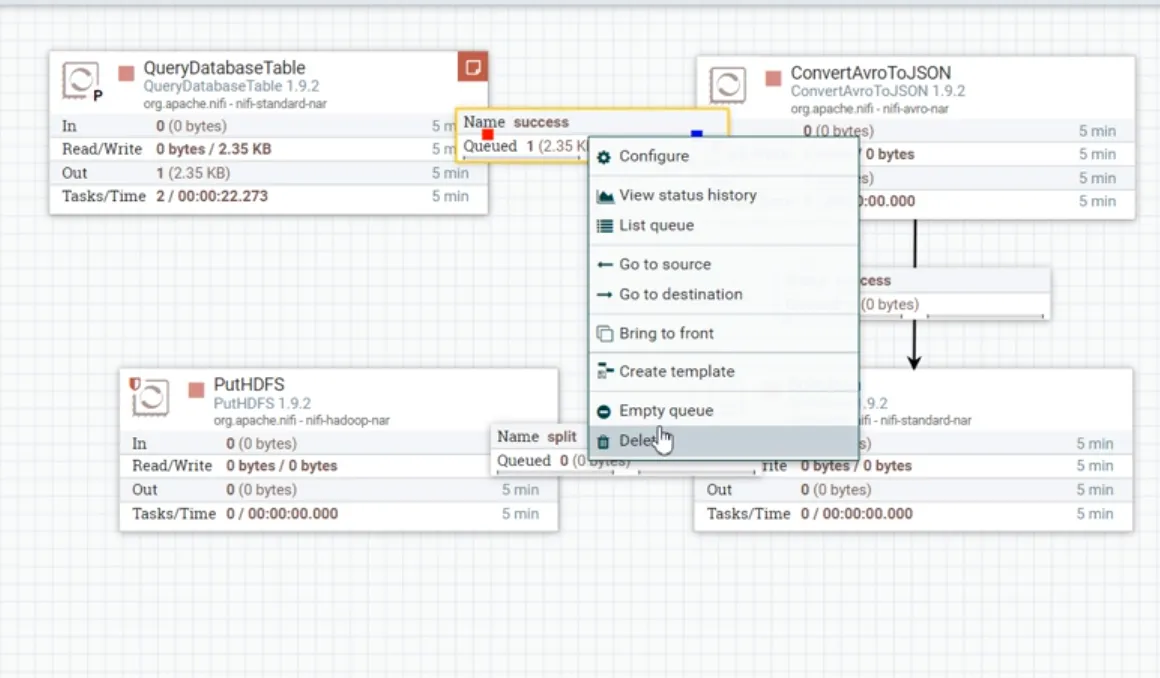Click QueryDatabaseTable Out value 1 (2.35 KB)

point(193,172)
